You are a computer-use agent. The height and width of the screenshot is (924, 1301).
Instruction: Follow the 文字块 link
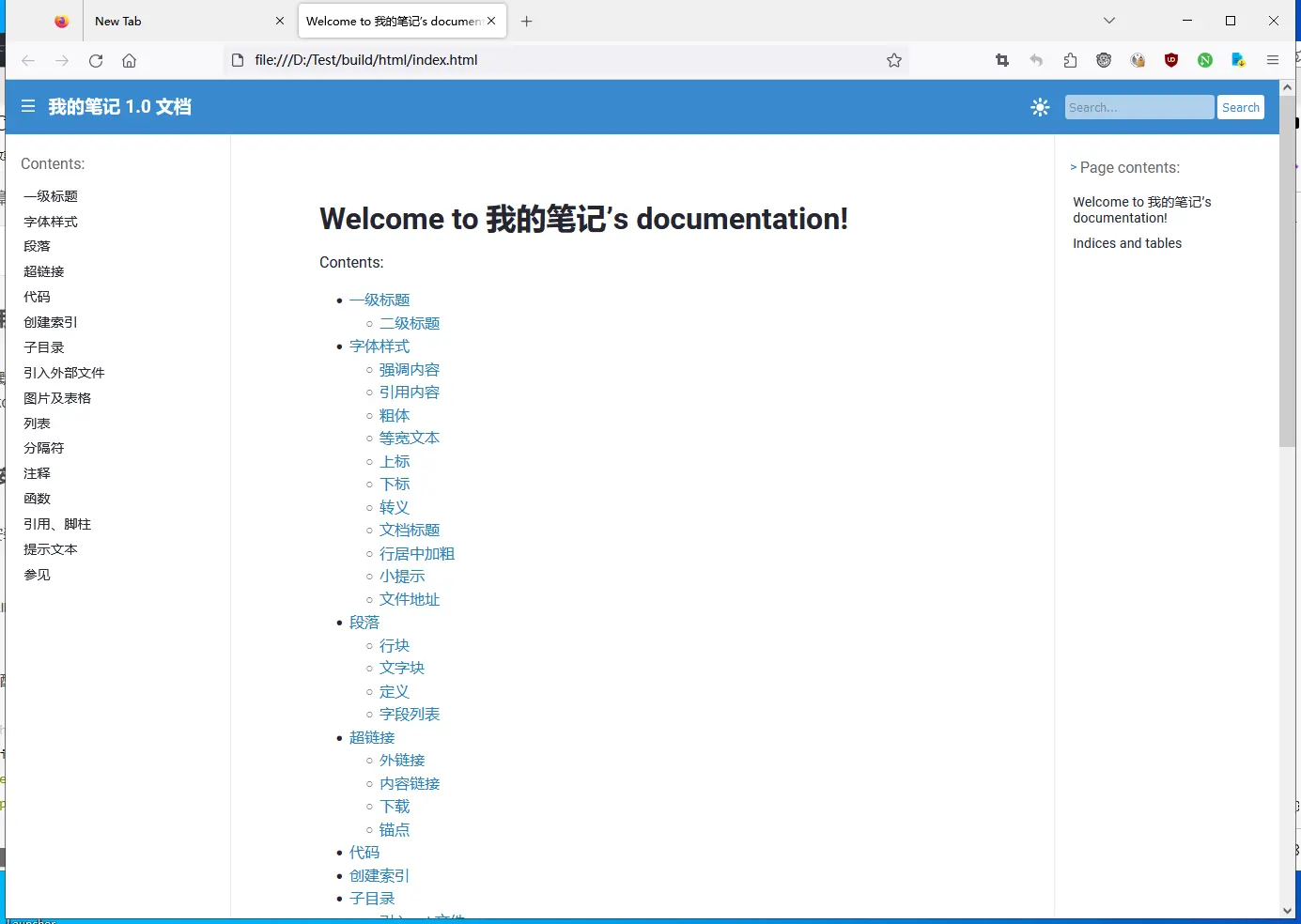pos(402,668)
